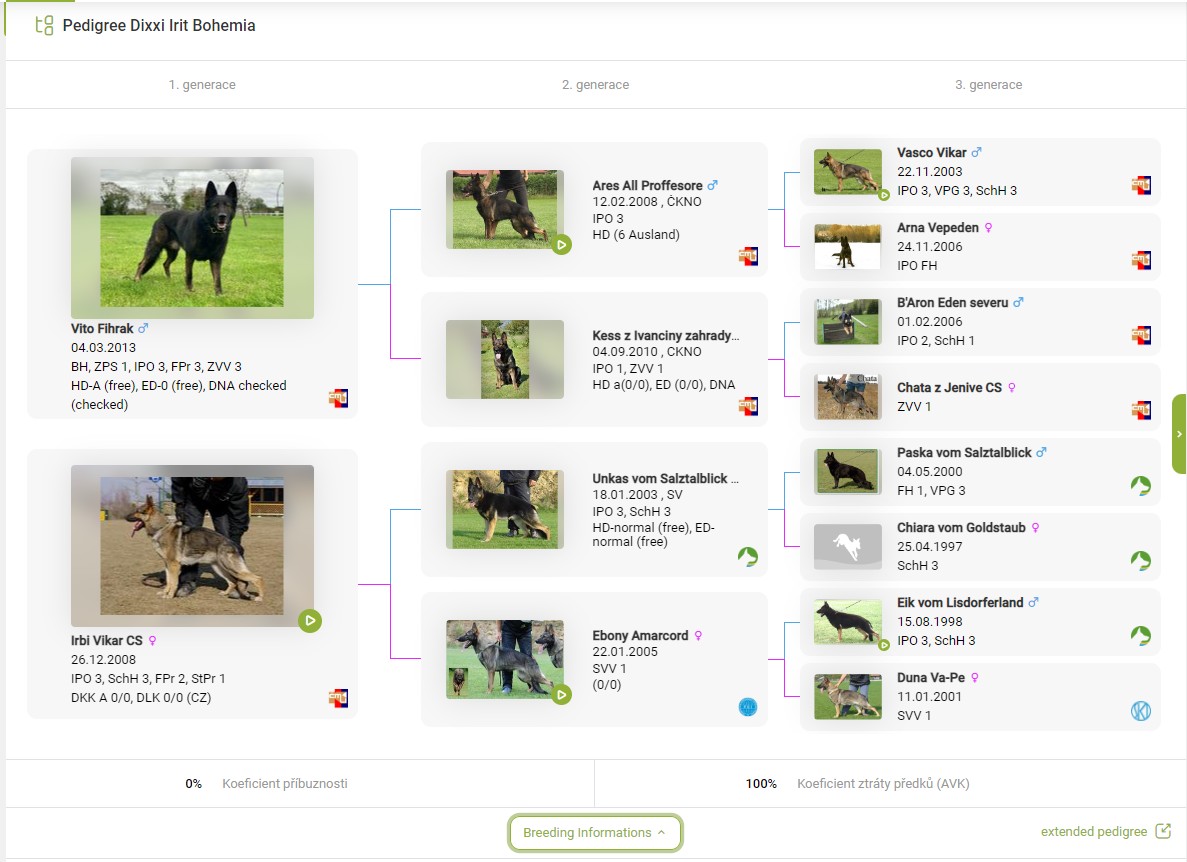Open Eik vom Lisdorferland name link
This screenshot has width=1187, height=862.
(x=960, y=602)
